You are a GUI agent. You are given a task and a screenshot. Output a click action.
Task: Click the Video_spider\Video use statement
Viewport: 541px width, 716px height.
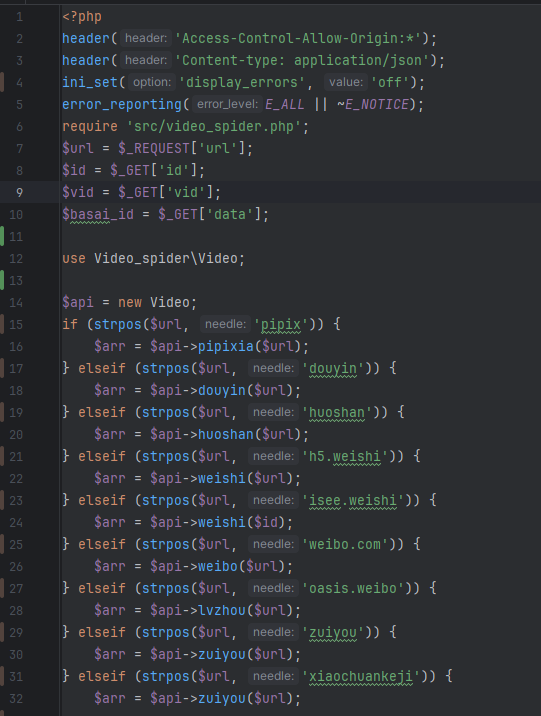point(166,258)
